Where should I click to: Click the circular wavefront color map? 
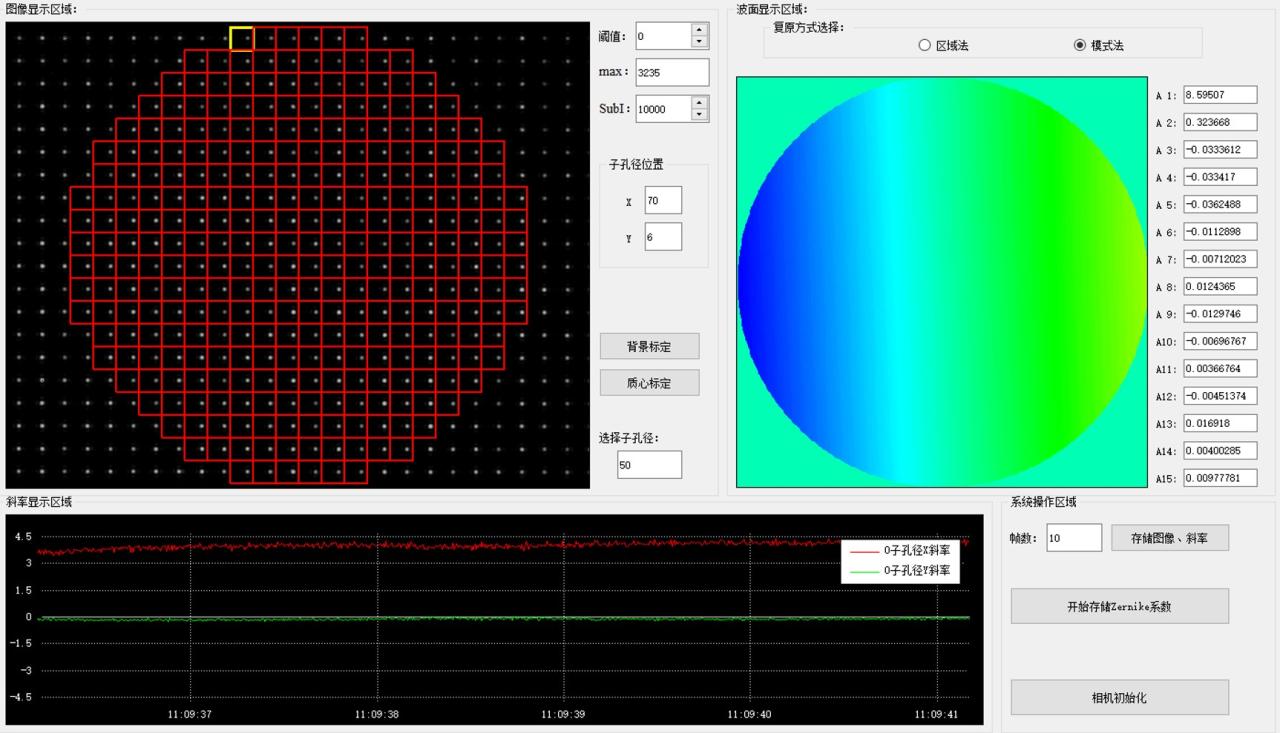(x=942, y=283)
